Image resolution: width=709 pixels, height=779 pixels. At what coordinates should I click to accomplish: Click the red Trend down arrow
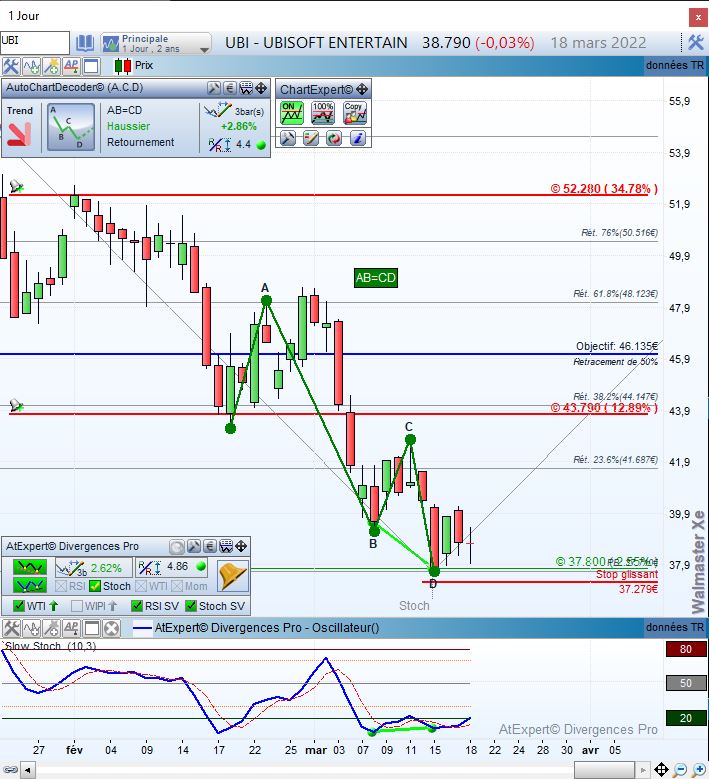(x=19, y=135)
